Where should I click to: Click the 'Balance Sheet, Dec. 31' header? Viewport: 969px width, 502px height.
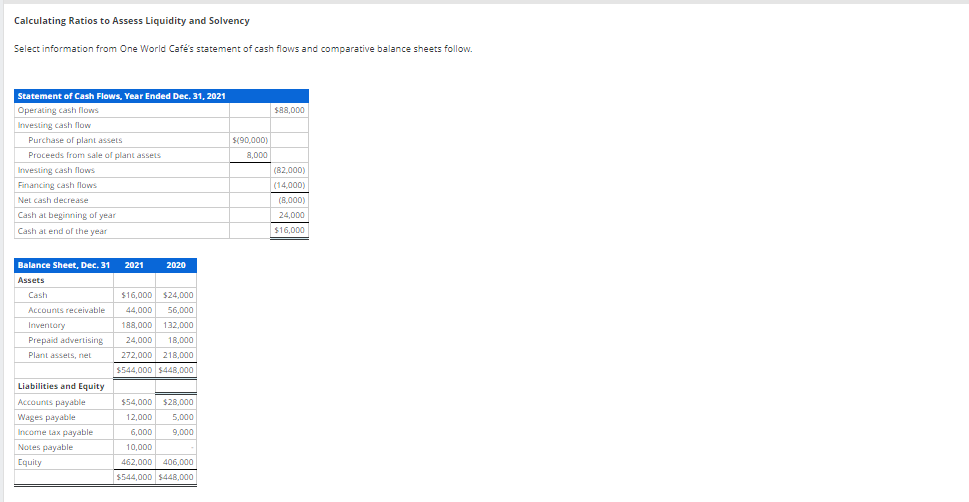tap(64, 265)
